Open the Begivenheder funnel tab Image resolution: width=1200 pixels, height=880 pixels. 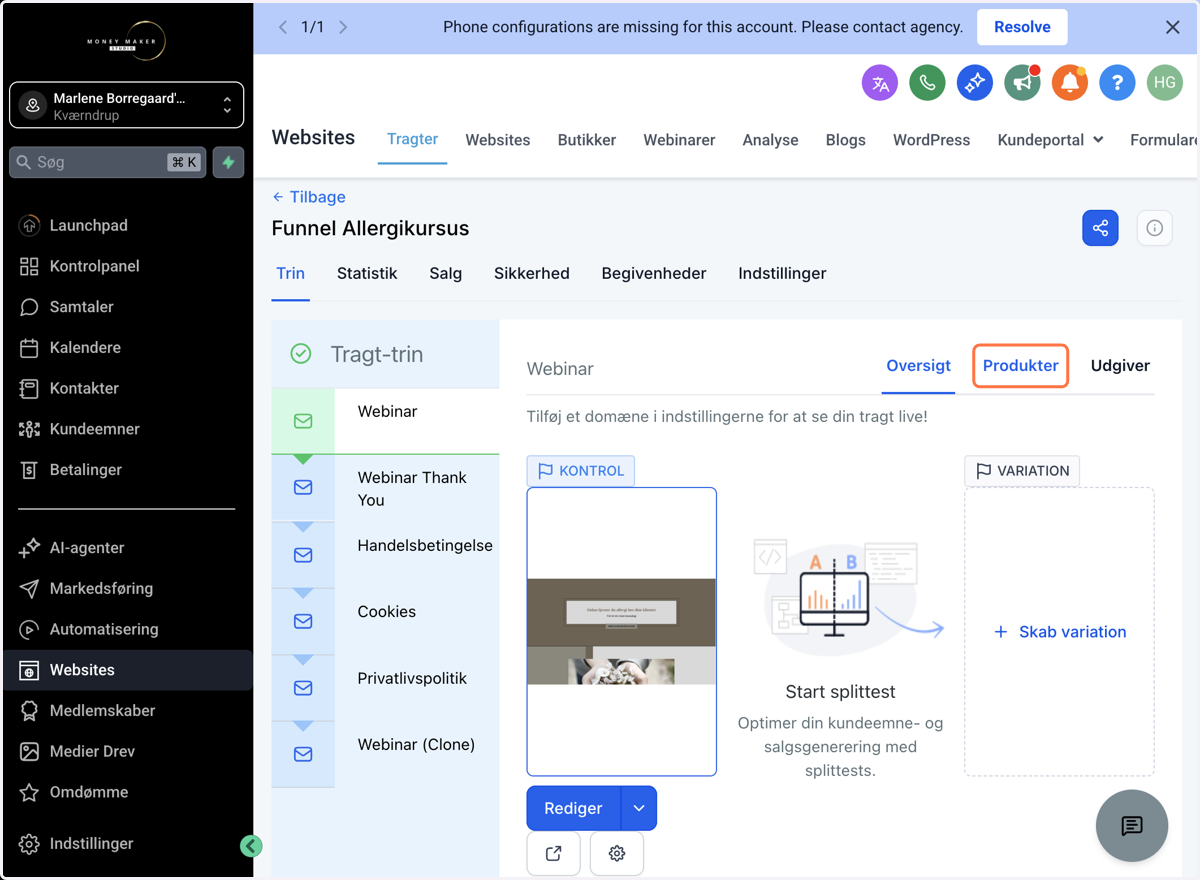[x=654, y=273]
